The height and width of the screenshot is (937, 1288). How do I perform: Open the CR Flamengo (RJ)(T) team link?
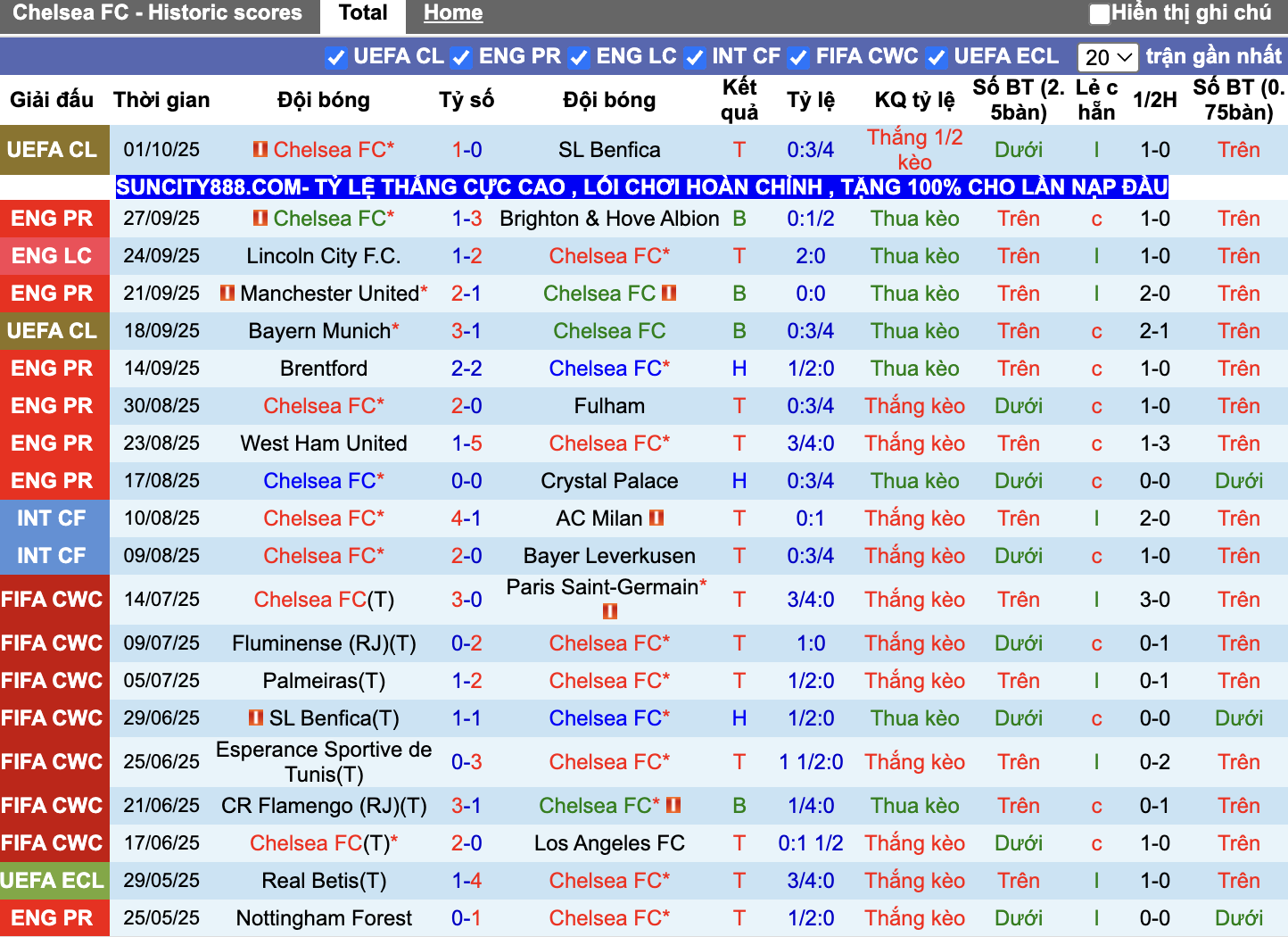pos(324,806)
